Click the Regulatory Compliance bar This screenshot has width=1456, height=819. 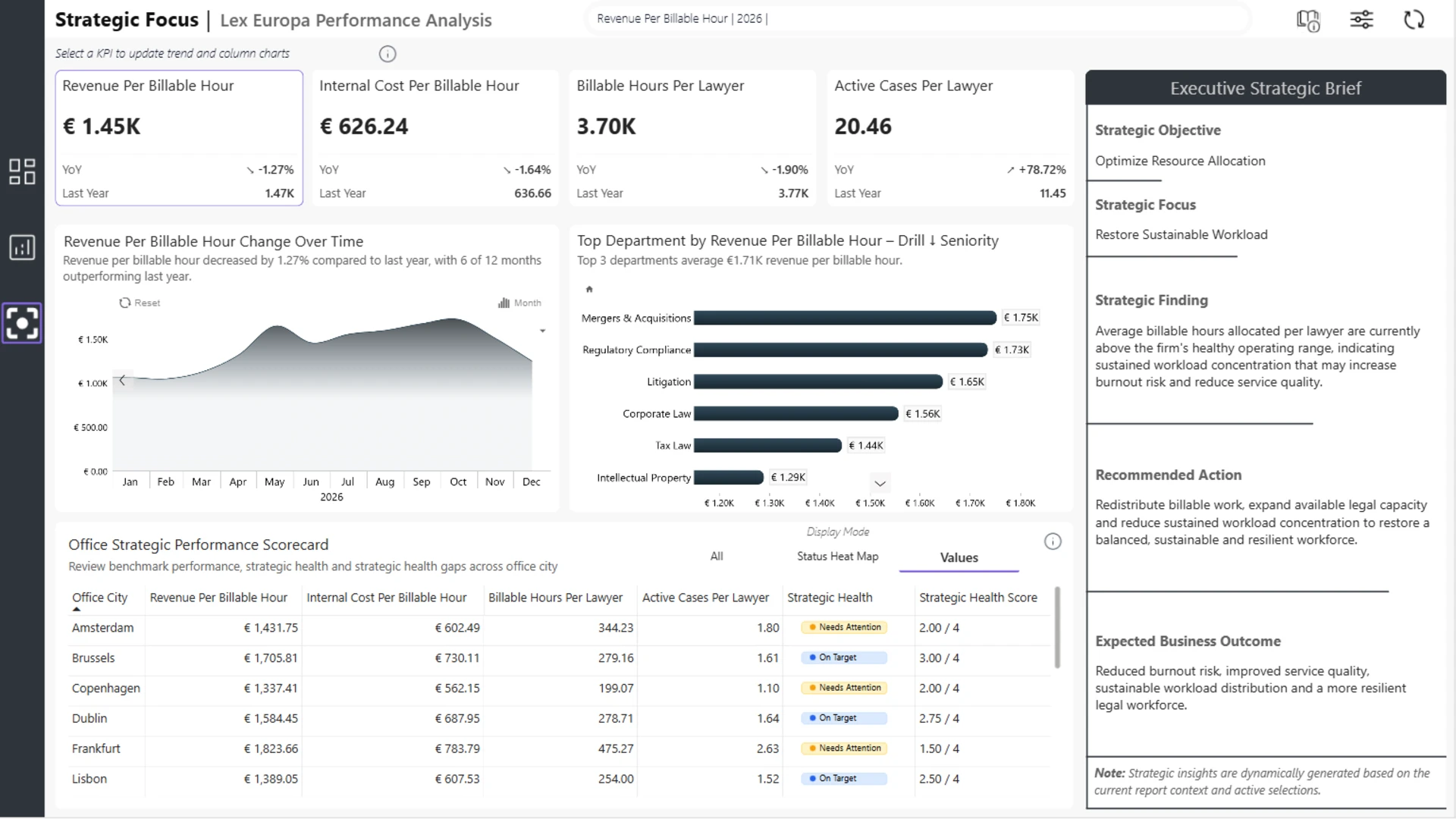click(841, 350)
